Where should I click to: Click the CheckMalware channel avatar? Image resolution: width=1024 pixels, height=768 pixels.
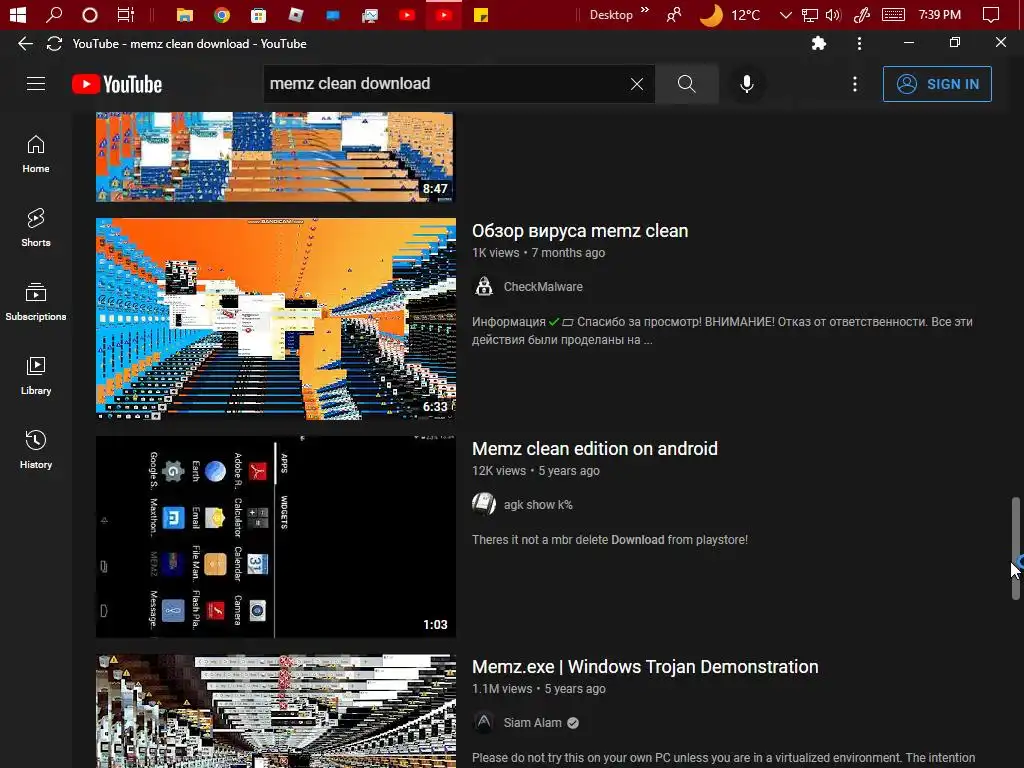(484, 286)
